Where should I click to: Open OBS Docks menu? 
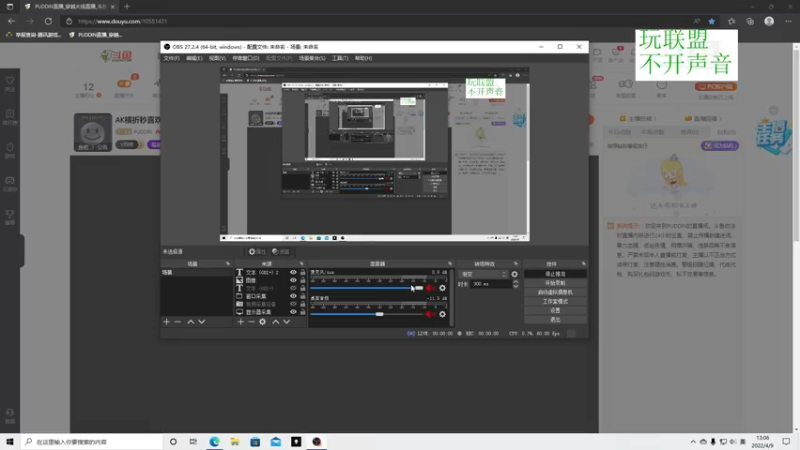[245, 58]
